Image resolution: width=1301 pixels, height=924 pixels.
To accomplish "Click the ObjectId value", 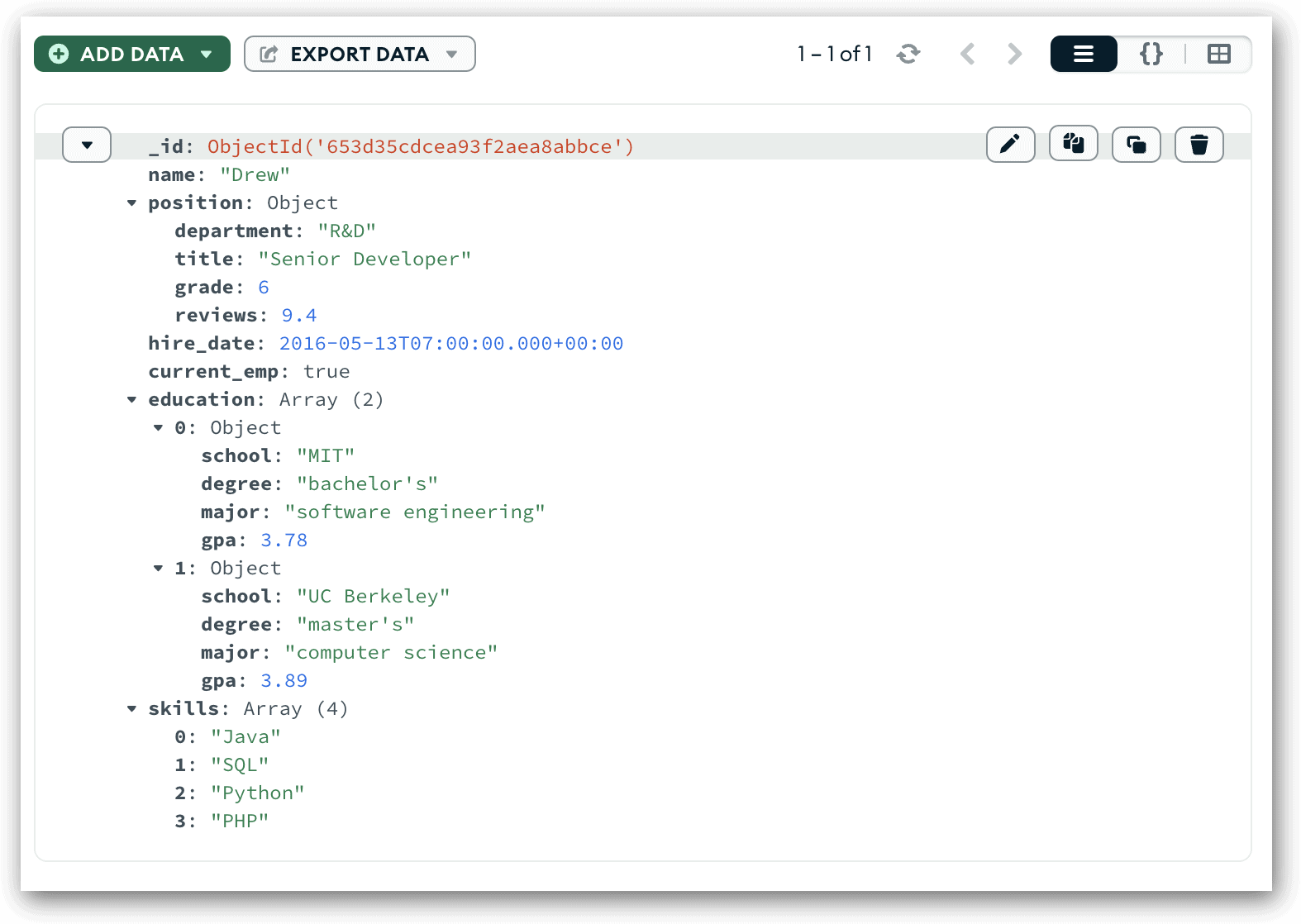I will [x=420, y=147].
